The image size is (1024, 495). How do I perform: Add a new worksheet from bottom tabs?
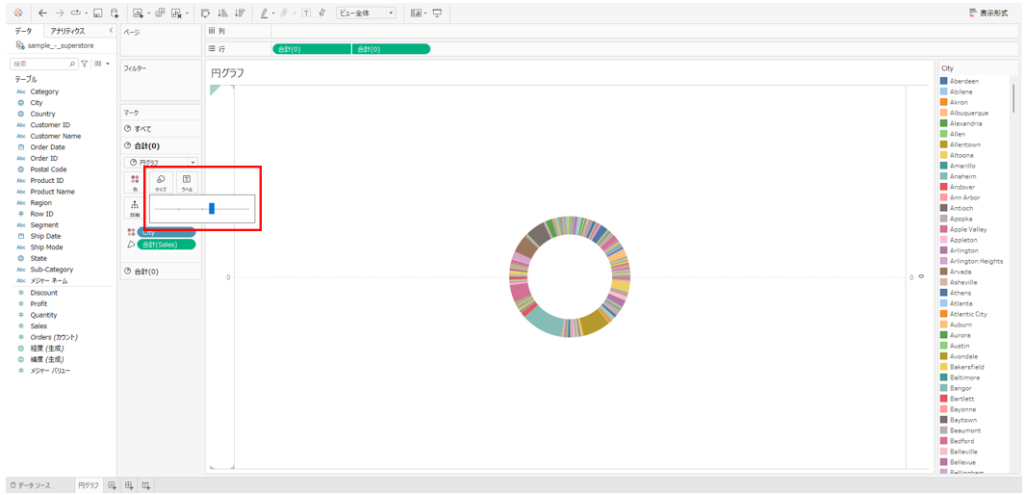(x=112, y=485)
